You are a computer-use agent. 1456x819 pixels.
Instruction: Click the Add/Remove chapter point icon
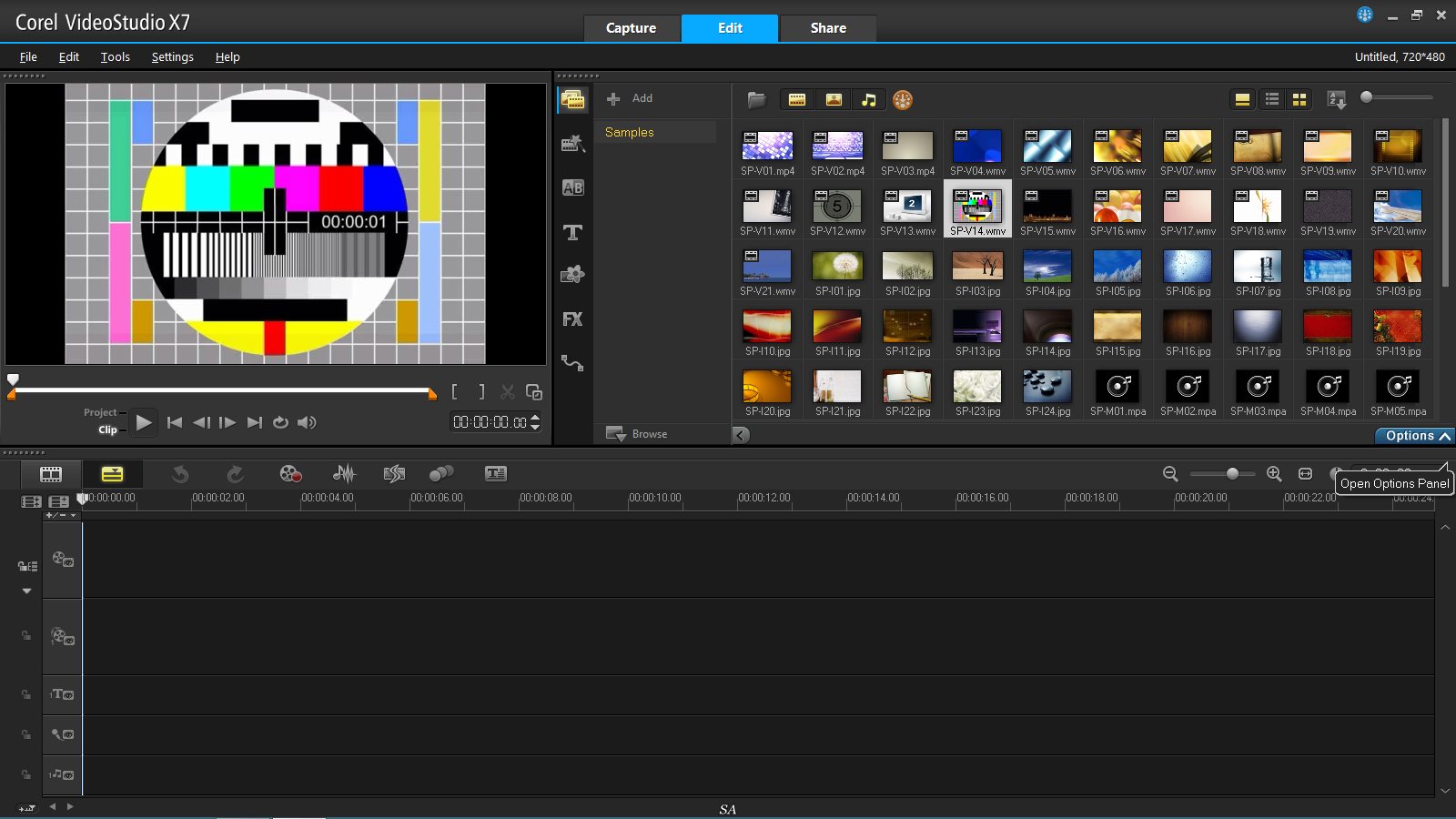[x=56, y=515]
